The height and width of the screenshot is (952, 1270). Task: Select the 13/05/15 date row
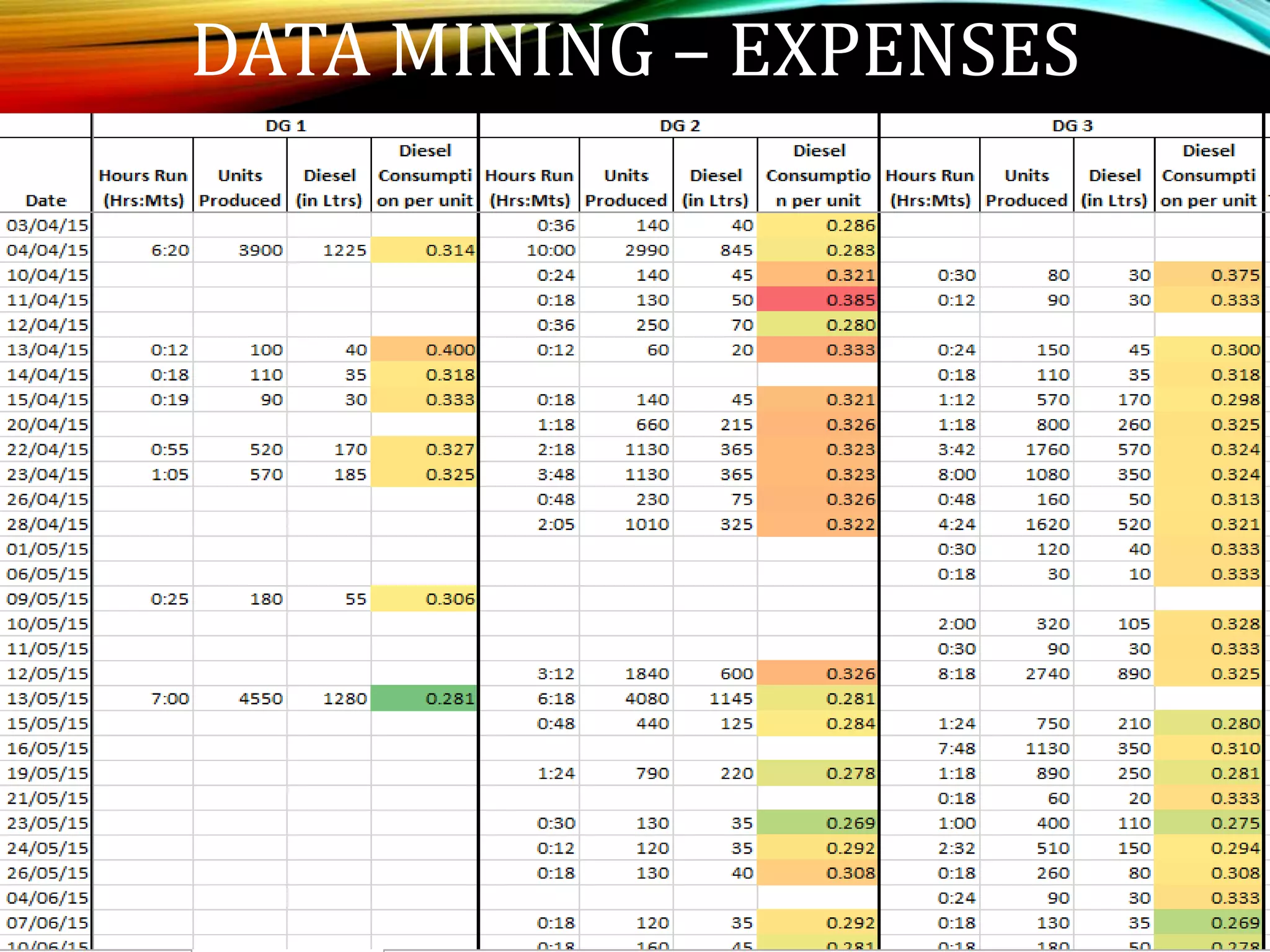coord(47,699)
